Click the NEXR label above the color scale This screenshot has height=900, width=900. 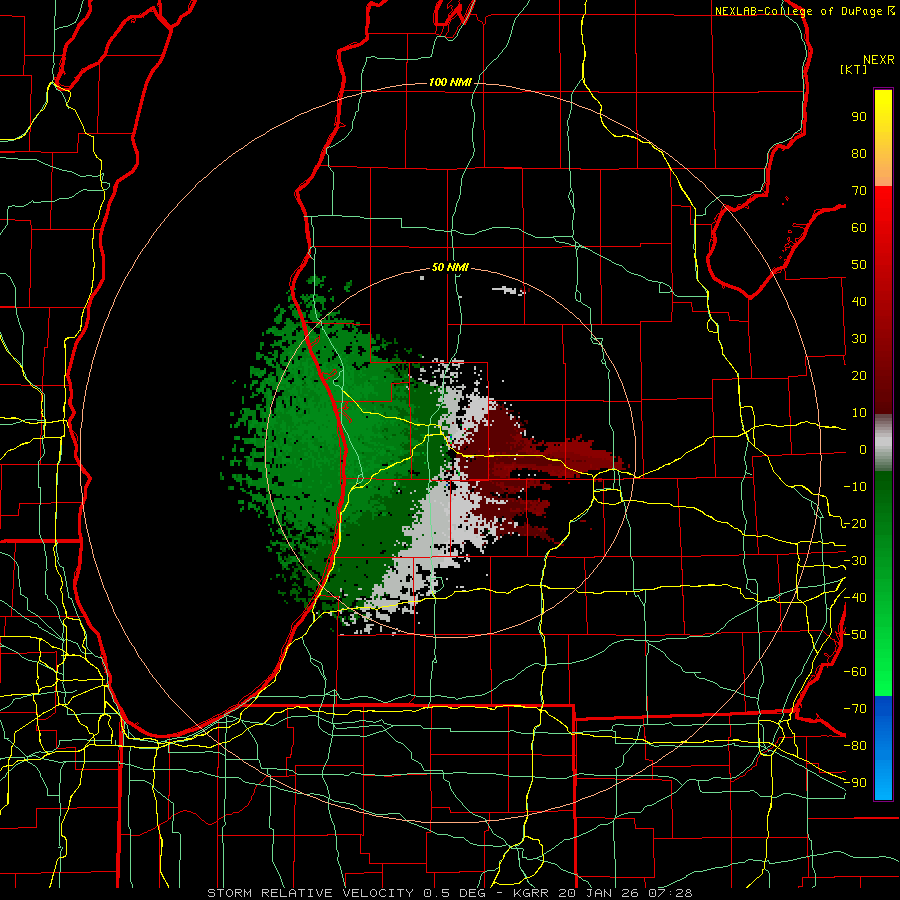(x=879, y=60)
